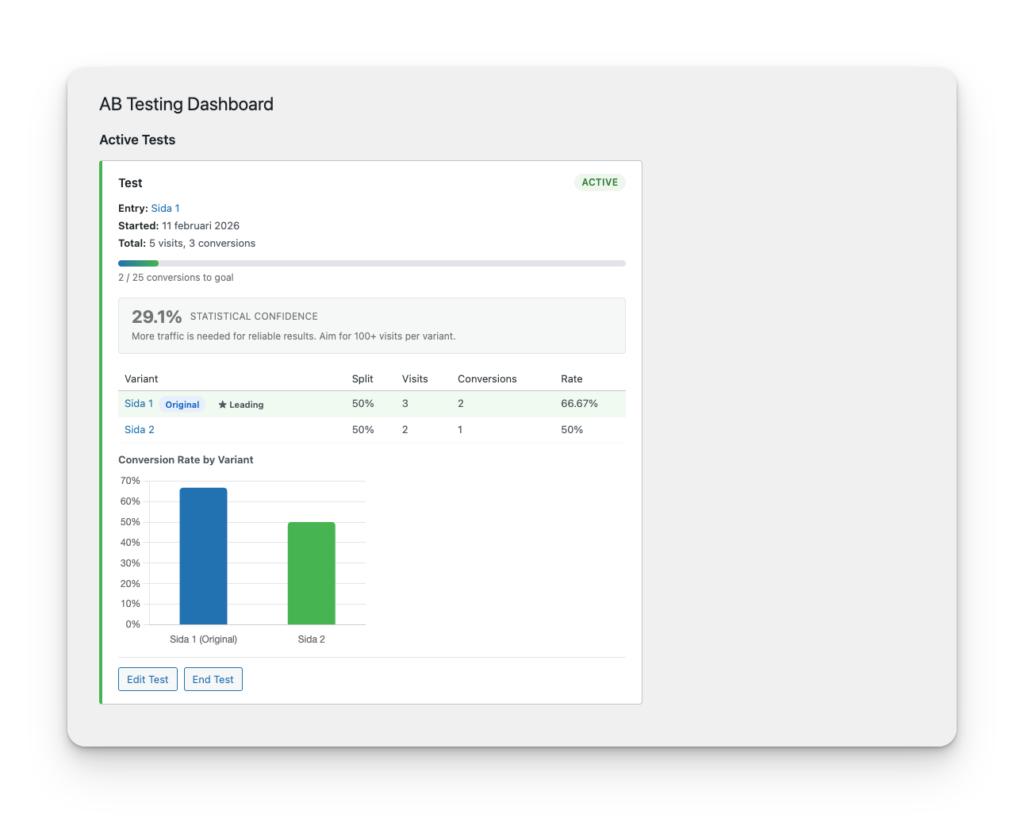Select the Active Tests section heading
Screen dimensions: 1024x814
pyautogui.click(x=137, y=139)
